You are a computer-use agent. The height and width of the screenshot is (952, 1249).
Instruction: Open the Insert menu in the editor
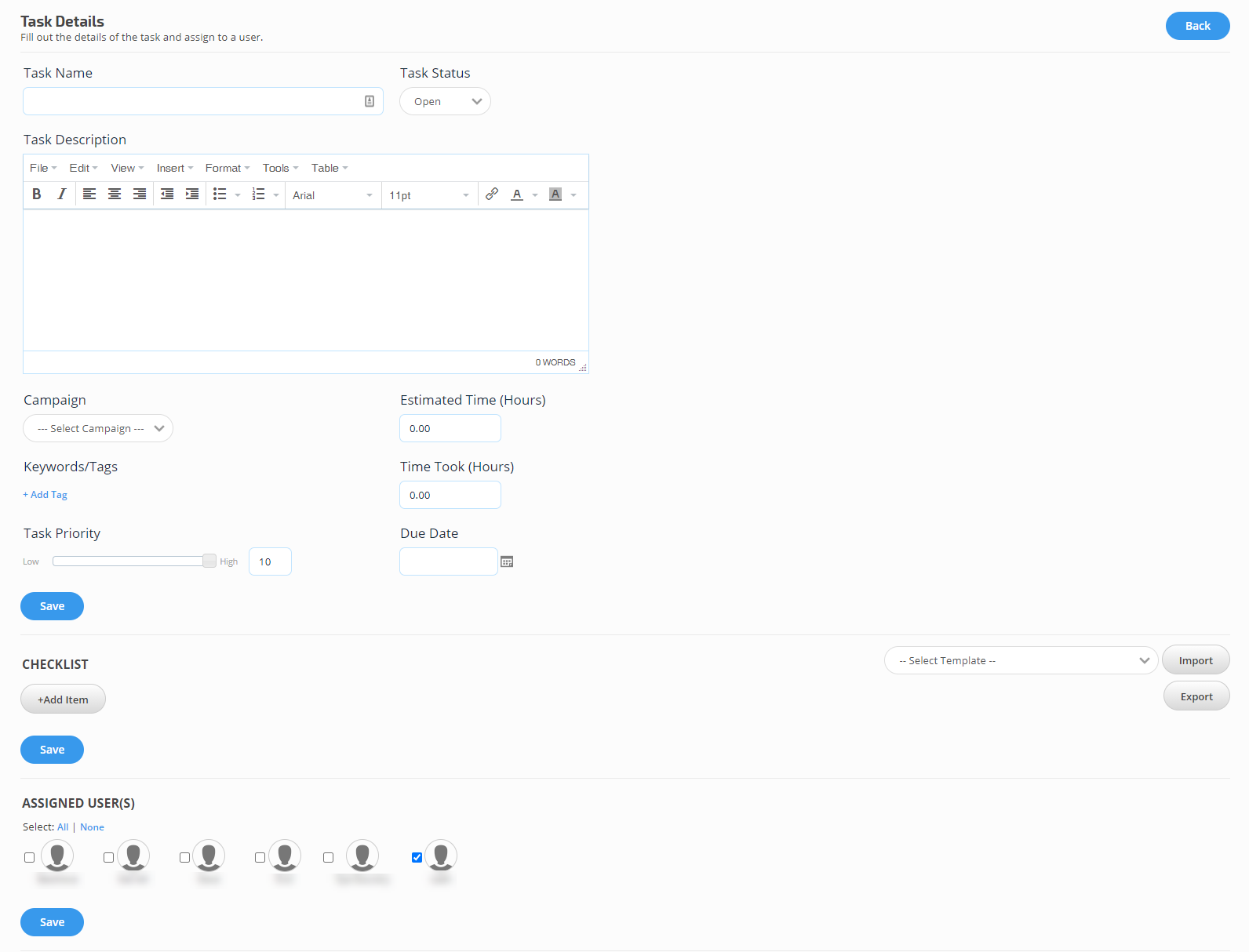point(175,168)
